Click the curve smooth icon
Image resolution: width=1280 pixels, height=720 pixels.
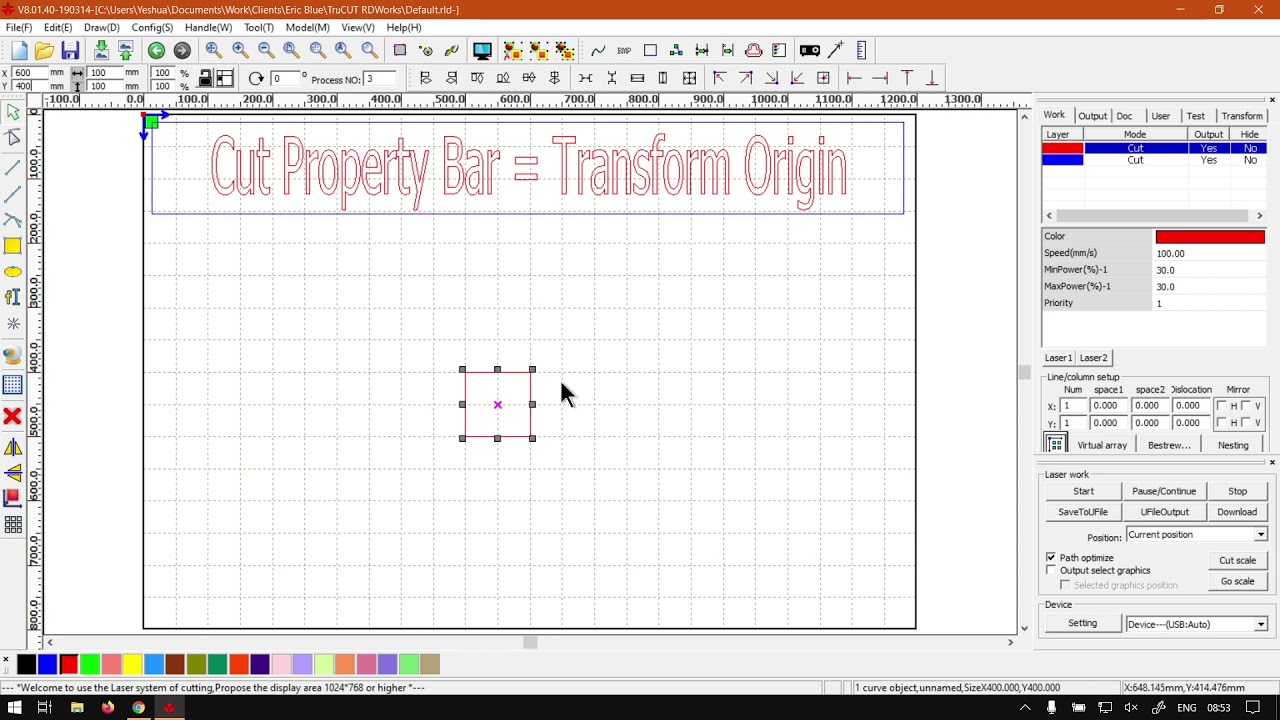tap(598, 51)
